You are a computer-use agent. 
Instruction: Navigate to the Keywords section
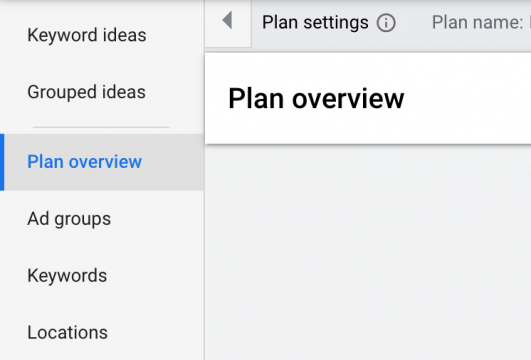click(67, 275)
